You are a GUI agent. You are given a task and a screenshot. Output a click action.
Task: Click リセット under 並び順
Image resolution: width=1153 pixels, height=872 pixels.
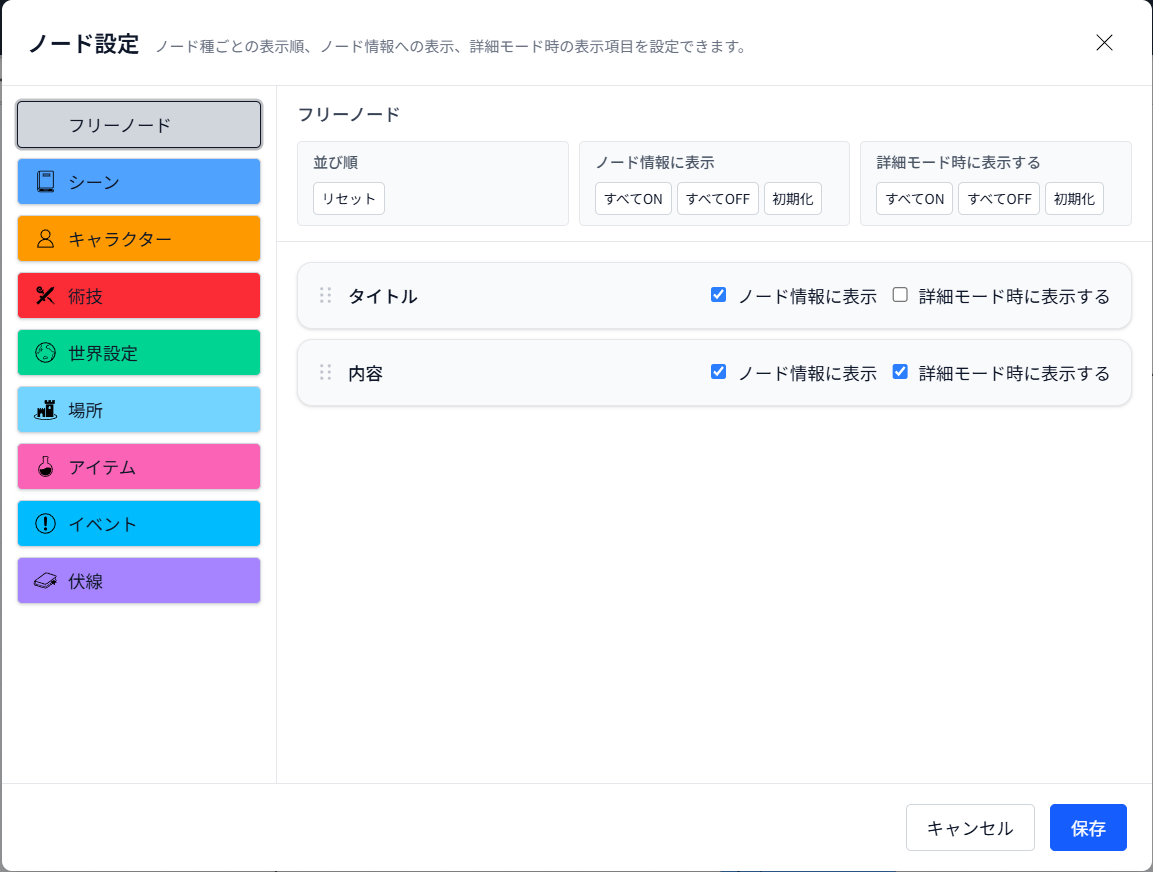point(349,199)
